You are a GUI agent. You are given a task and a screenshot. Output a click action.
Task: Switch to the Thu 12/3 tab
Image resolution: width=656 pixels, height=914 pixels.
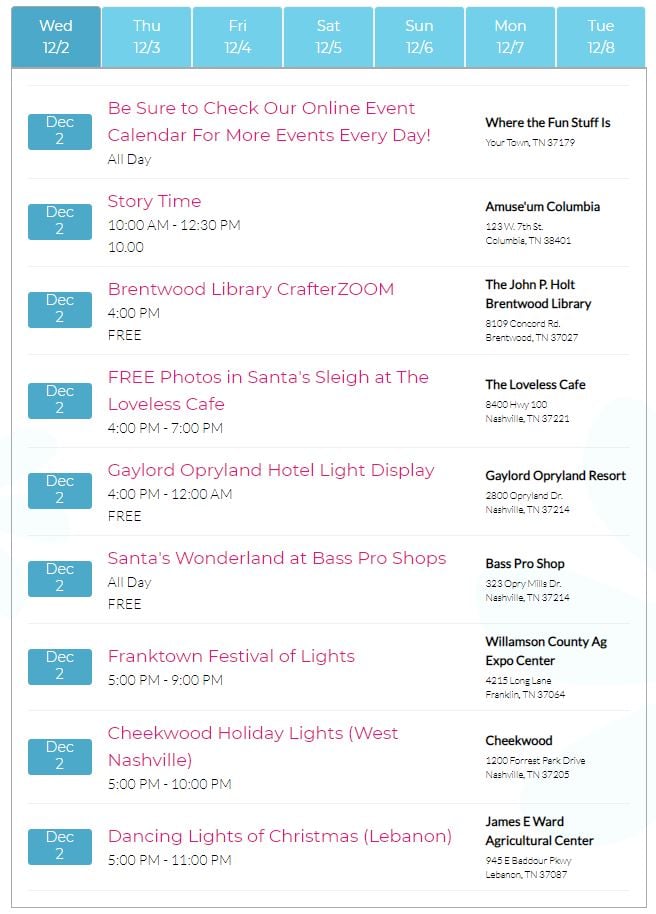tap(146, 37)
